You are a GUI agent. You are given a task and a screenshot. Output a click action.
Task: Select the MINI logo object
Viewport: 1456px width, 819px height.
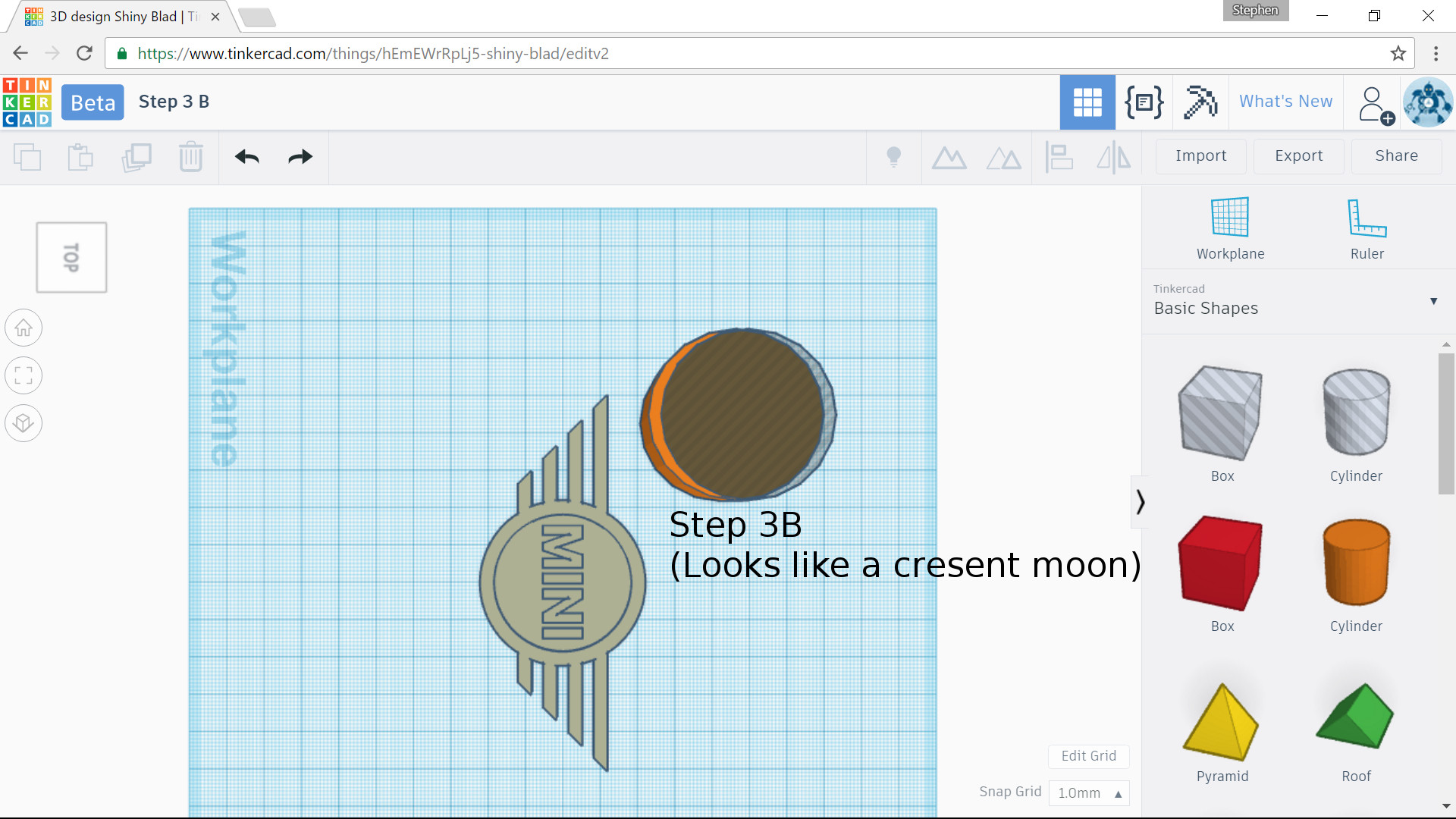coord(562,582)
